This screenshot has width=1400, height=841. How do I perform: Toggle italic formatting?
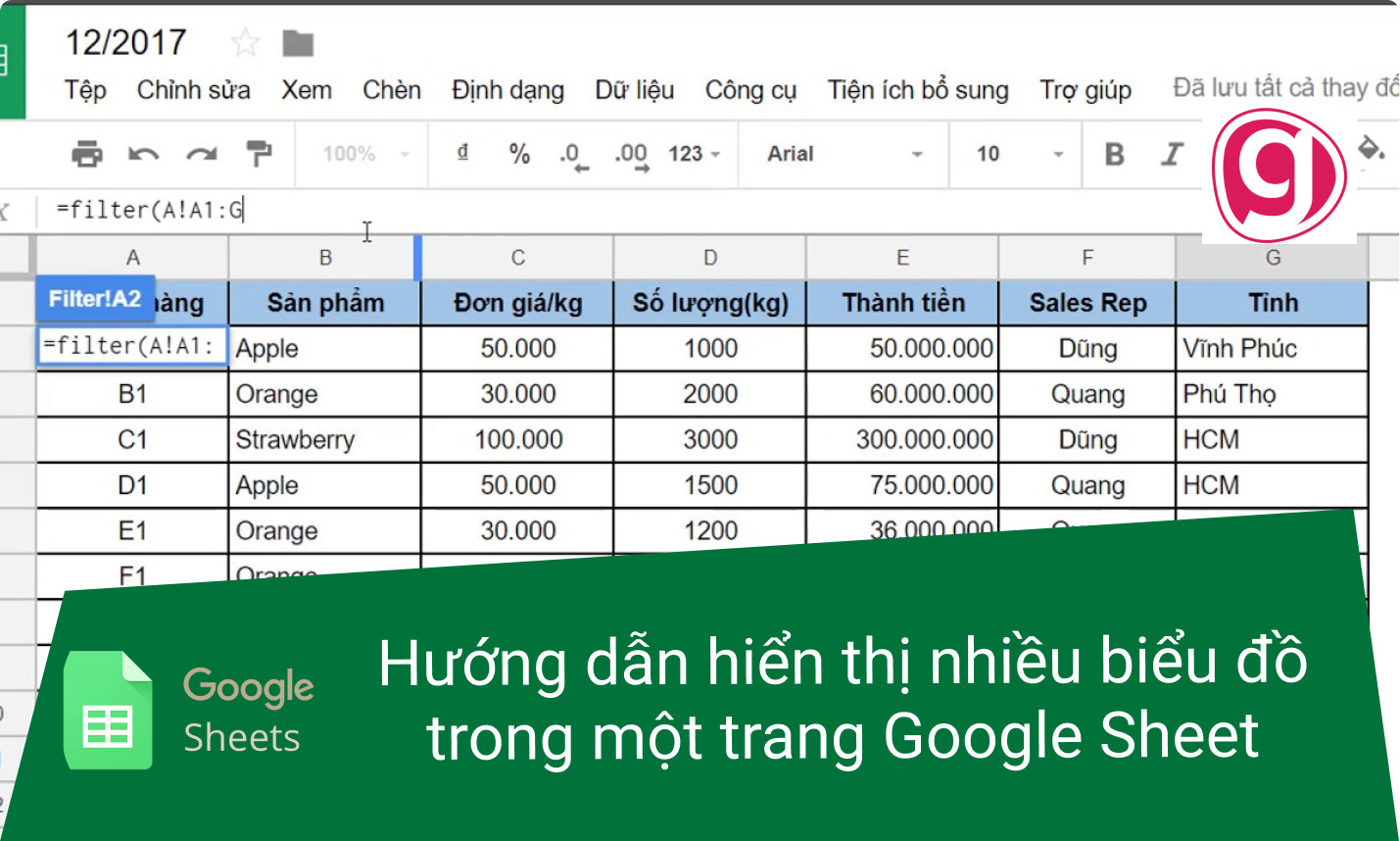(x=1172, y=154)
